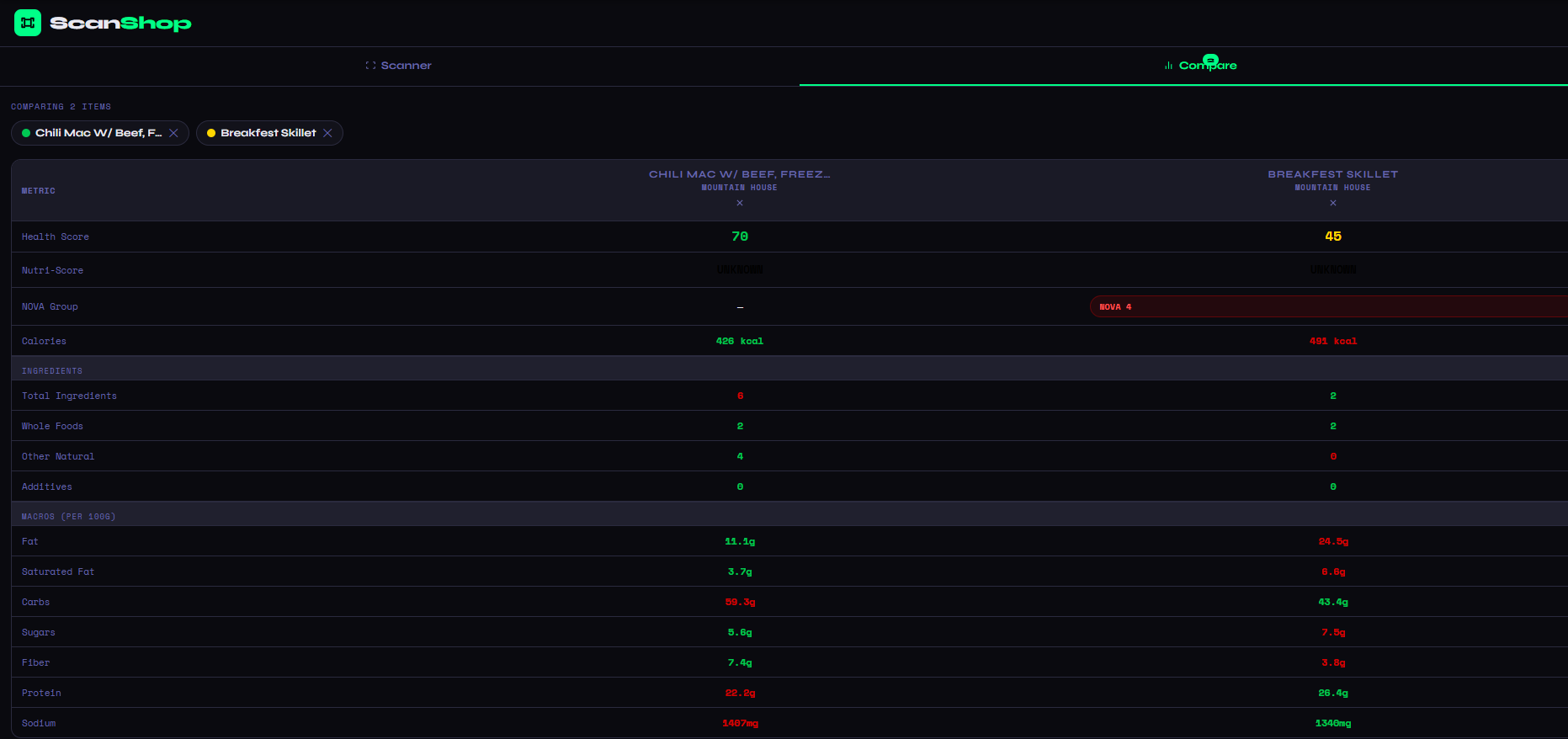Click the health score 70 value

740,237
